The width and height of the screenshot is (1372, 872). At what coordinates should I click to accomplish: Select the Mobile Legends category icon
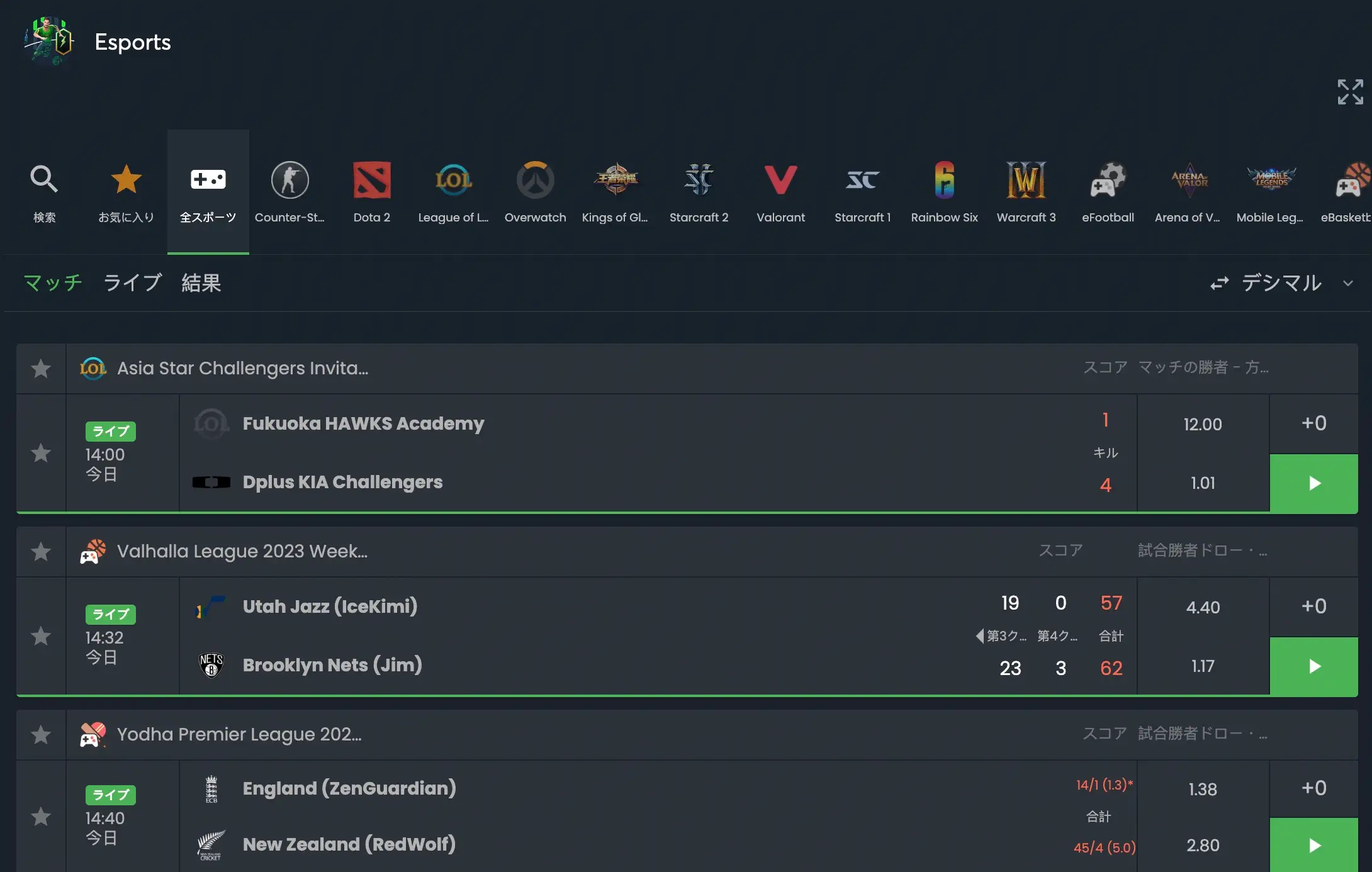1272,179
